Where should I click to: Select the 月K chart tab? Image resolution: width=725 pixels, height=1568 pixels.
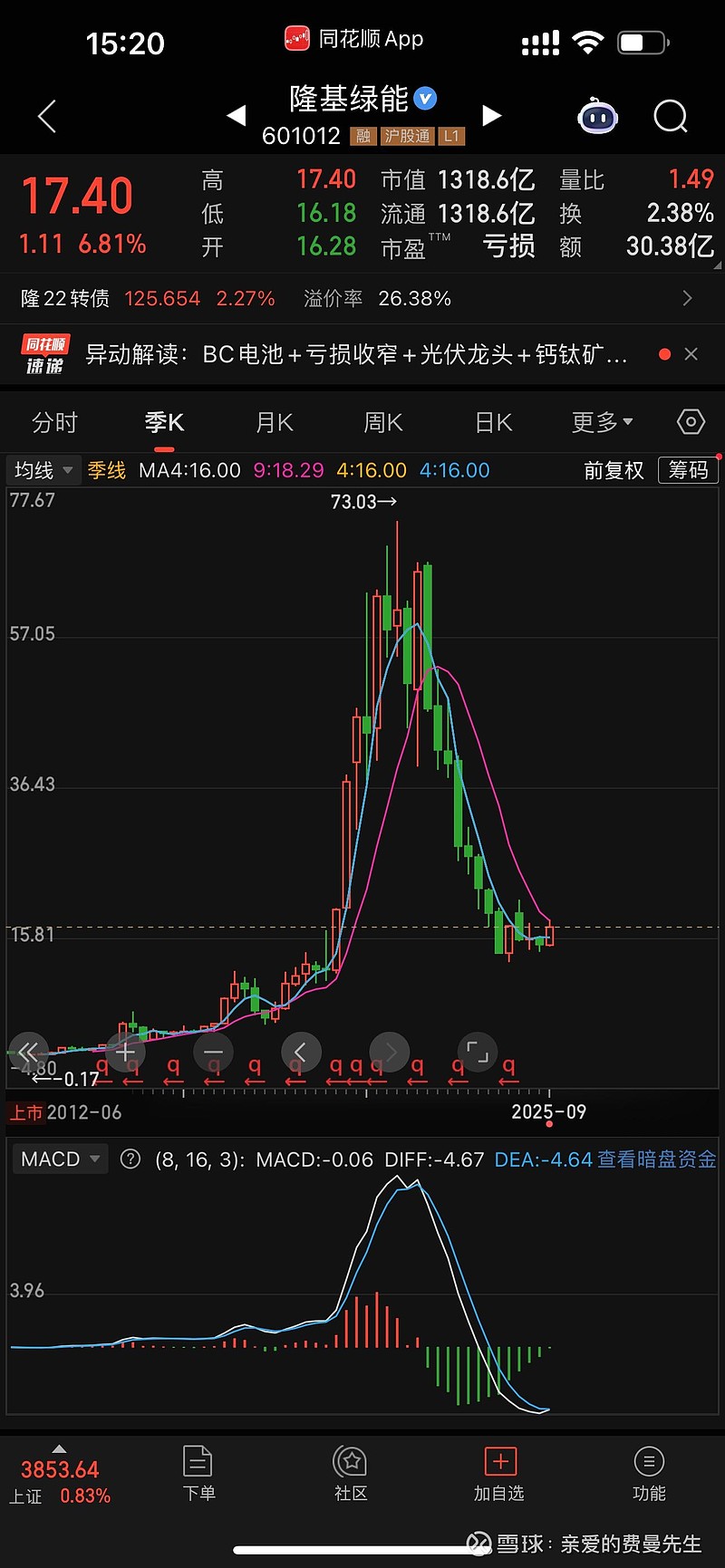[274, 422]
